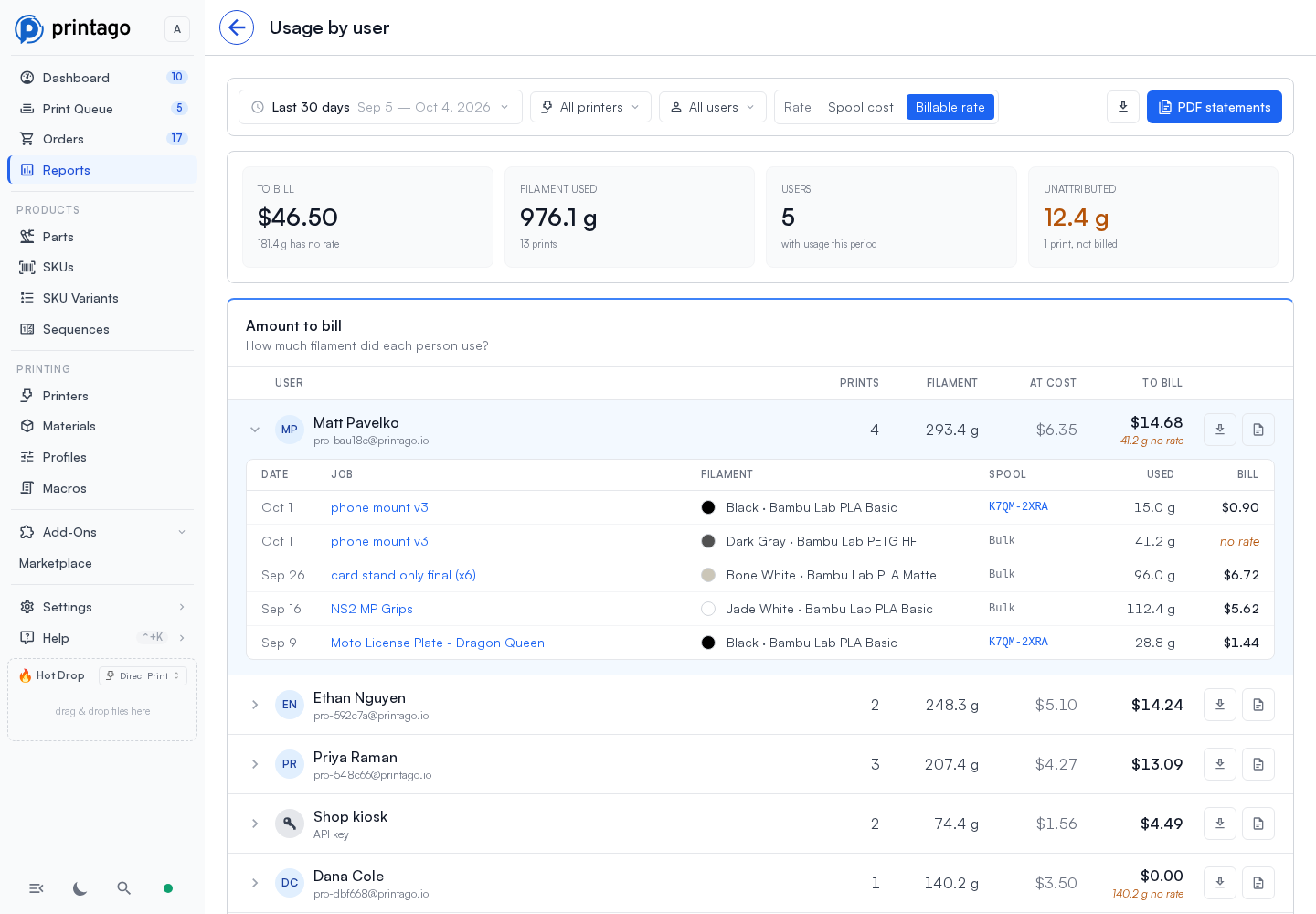Image resolution: width=1316 pixels, height=914 pixels.
Task: Open Priya Raman's statement document icon
Action: click(x=1258, y=764)
